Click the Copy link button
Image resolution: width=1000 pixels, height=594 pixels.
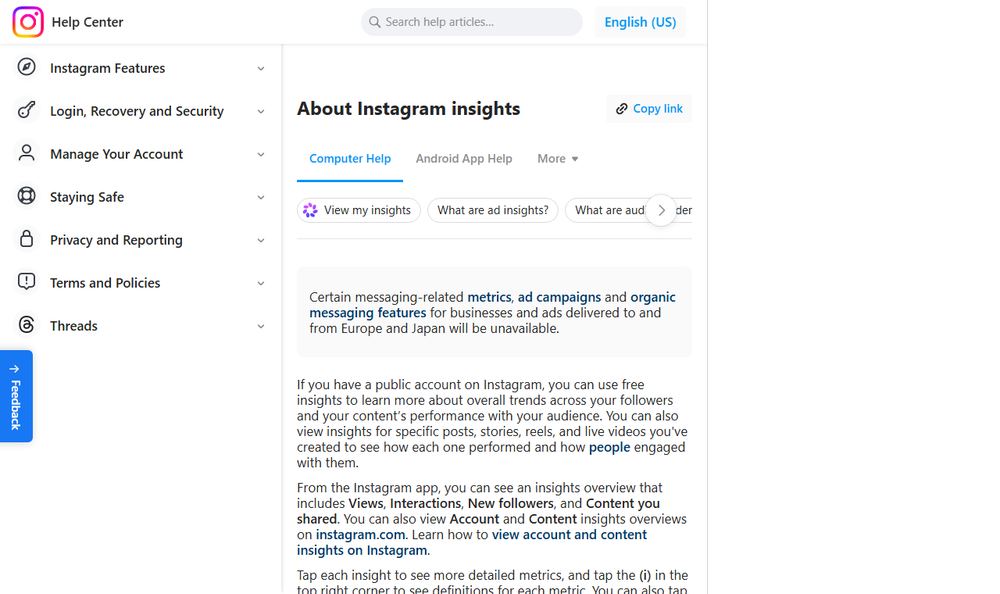tap(649, 109)
